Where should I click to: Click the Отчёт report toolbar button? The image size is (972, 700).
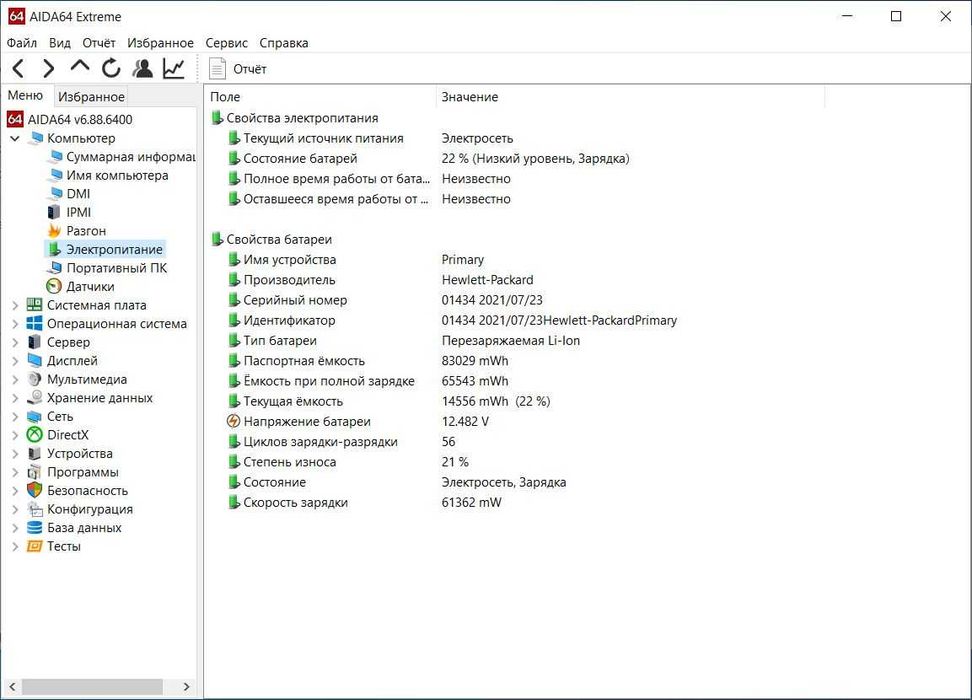pos(237,69)
